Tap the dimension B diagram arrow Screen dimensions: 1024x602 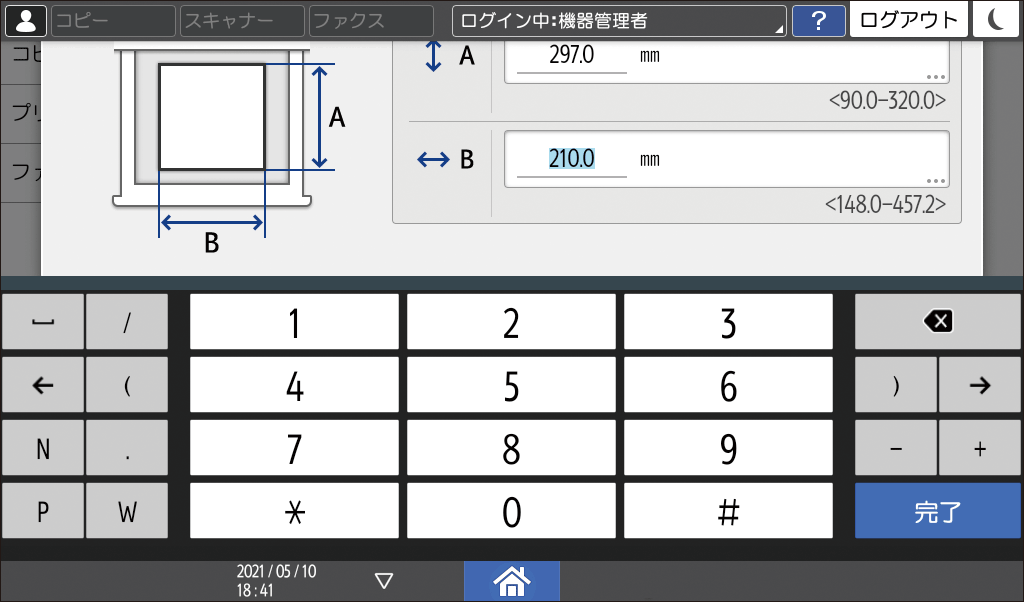pyautogui.click(x=210, y=222)
